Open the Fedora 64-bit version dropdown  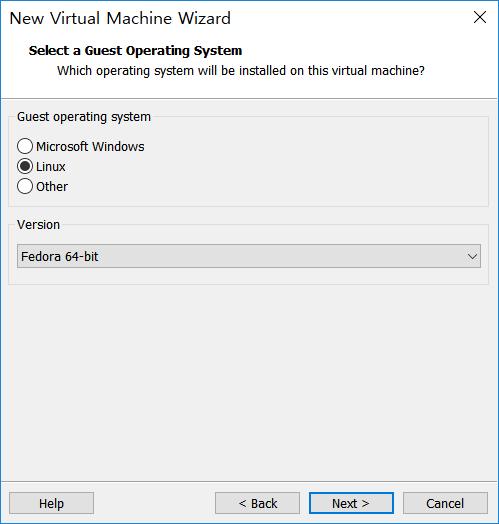(x=249, y=256)
